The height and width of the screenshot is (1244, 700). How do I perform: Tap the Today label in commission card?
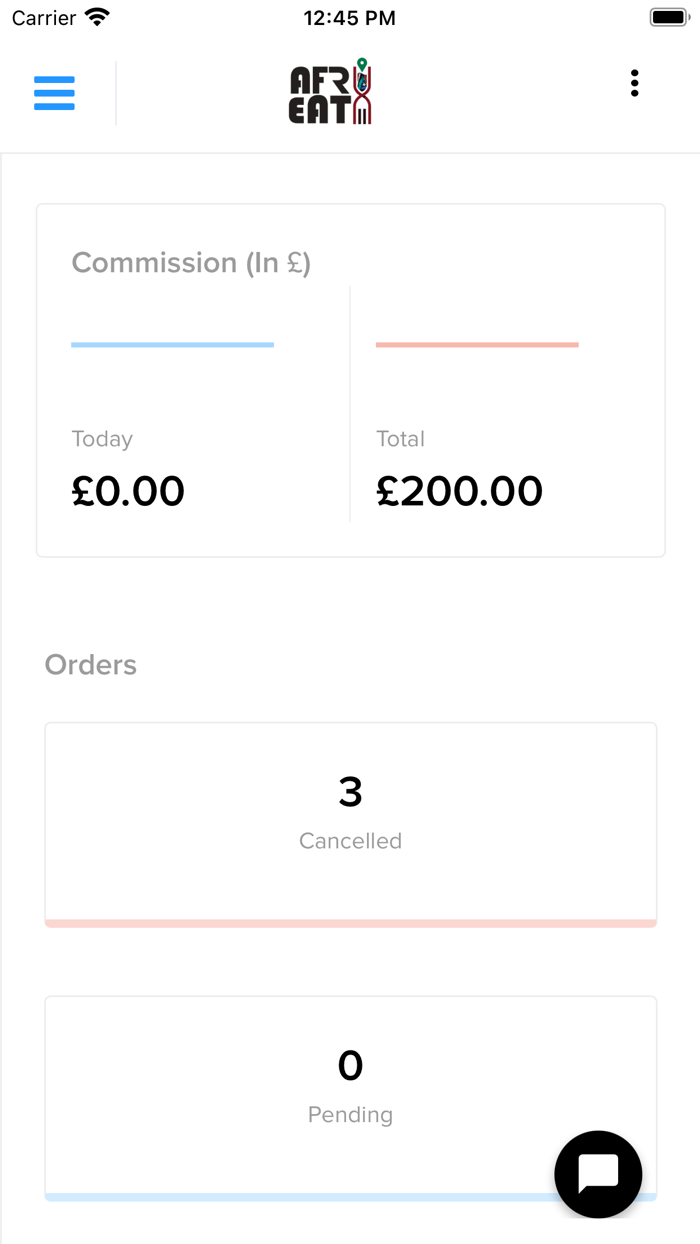[102, 439]
